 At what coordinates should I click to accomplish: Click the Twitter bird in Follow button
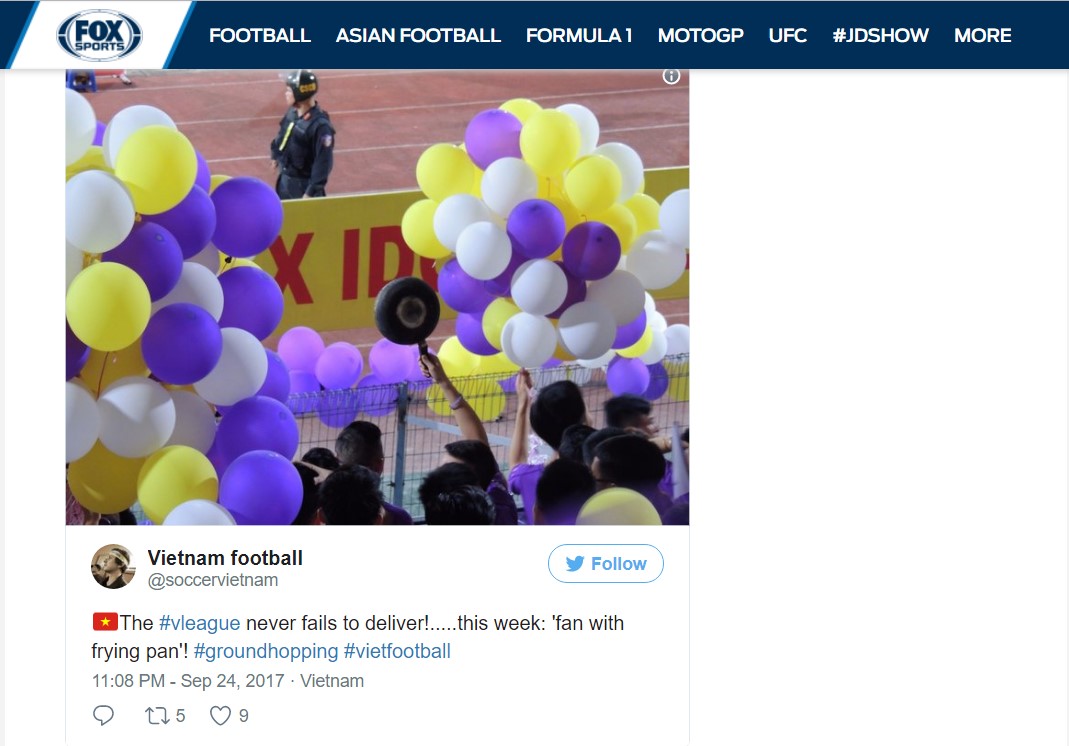(575, 563)
